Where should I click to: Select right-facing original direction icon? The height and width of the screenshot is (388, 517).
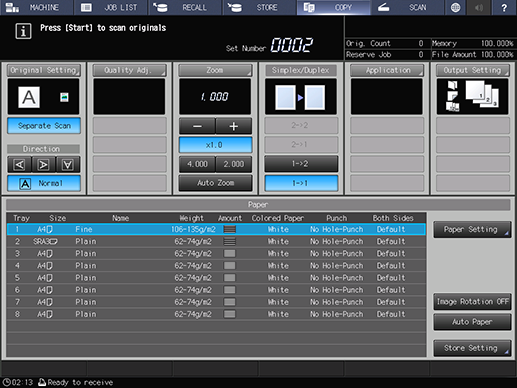(44, 165)
